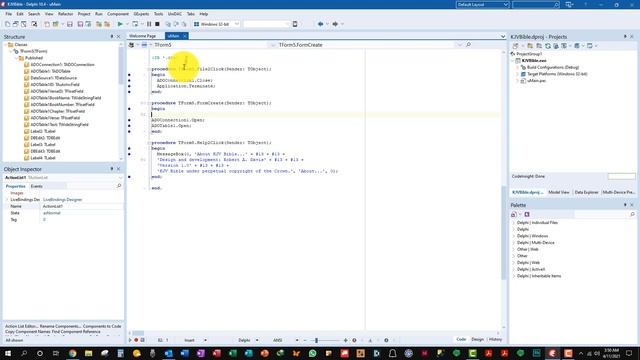
Task: Expand the Target Platforms node
Action: (518, 74)
